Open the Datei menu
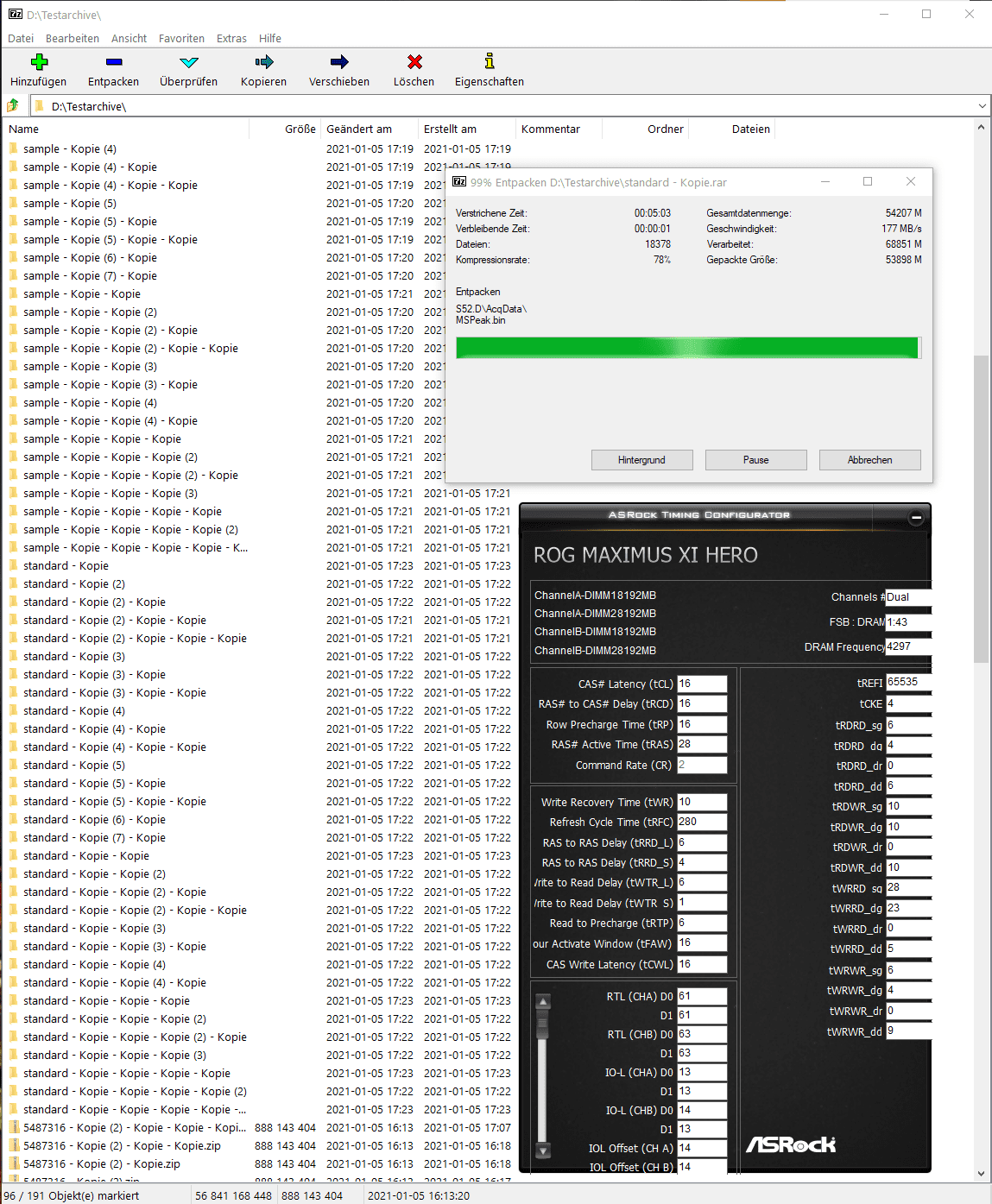Image resolution: width=992 pixels, height=1204 pixels. [21, 38]
